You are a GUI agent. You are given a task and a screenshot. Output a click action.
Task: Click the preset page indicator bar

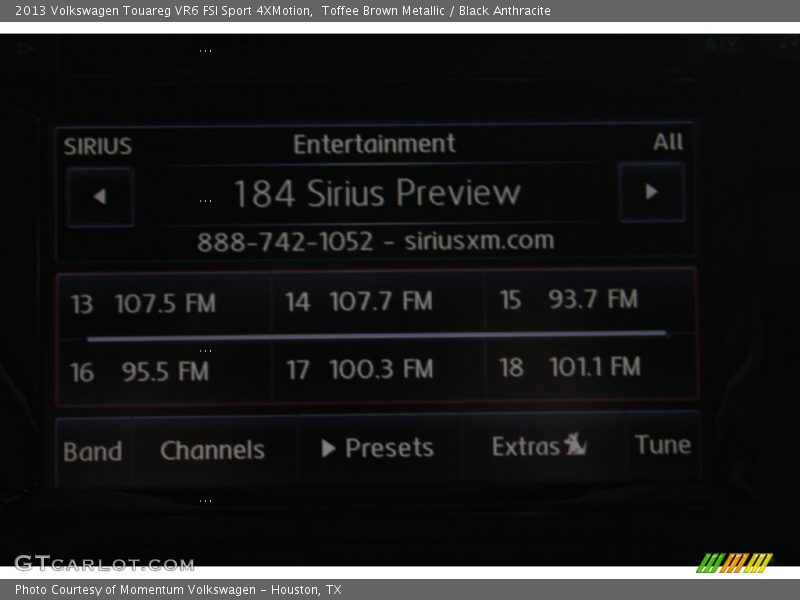pyautogui.click(x=376, y=336)
